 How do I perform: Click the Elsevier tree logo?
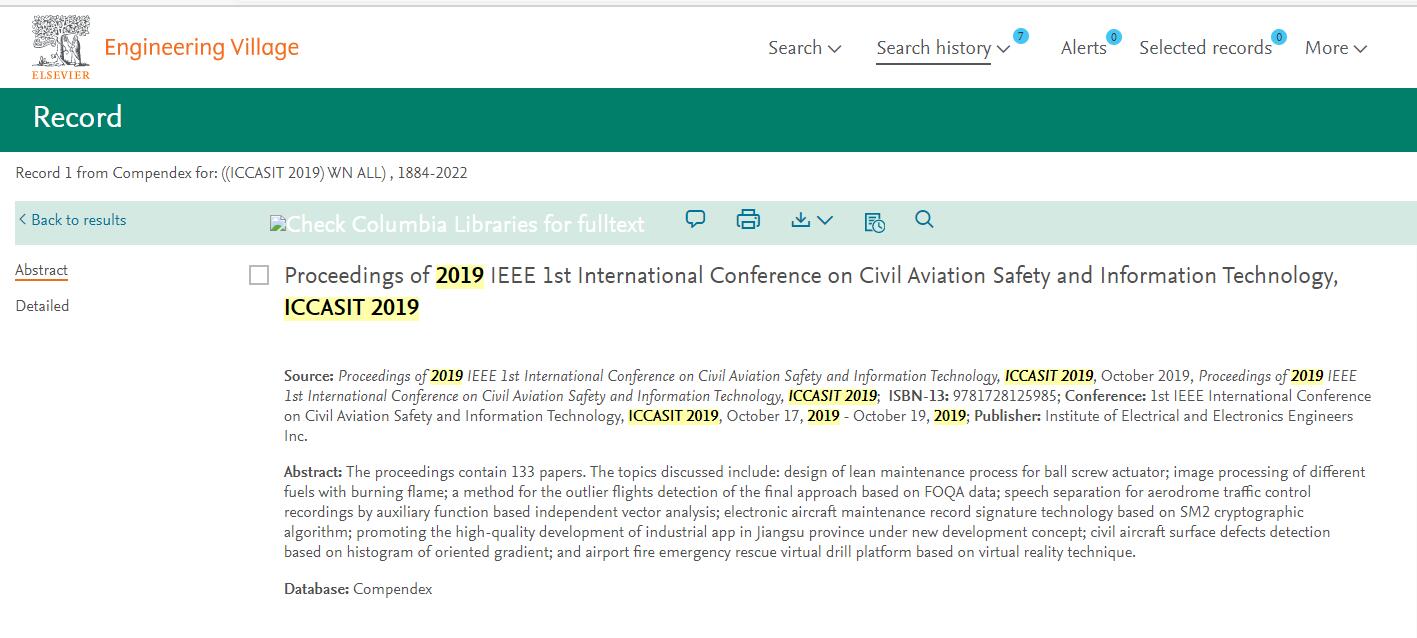tap(60, 40)
